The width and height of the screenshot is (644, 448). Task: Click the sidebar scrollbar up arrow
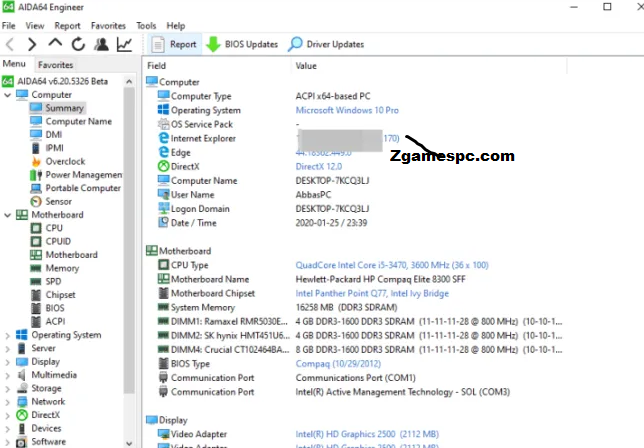[x=129, y=81]
